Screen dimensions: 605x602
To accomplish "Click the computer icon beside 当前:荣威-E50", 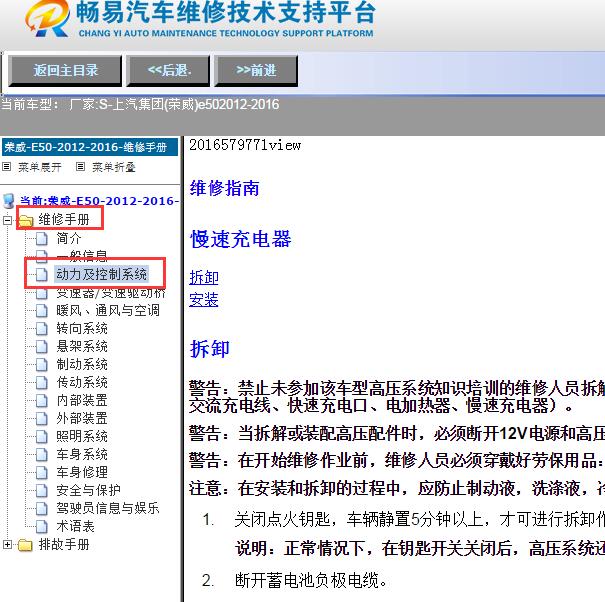I will coord(9,201).
